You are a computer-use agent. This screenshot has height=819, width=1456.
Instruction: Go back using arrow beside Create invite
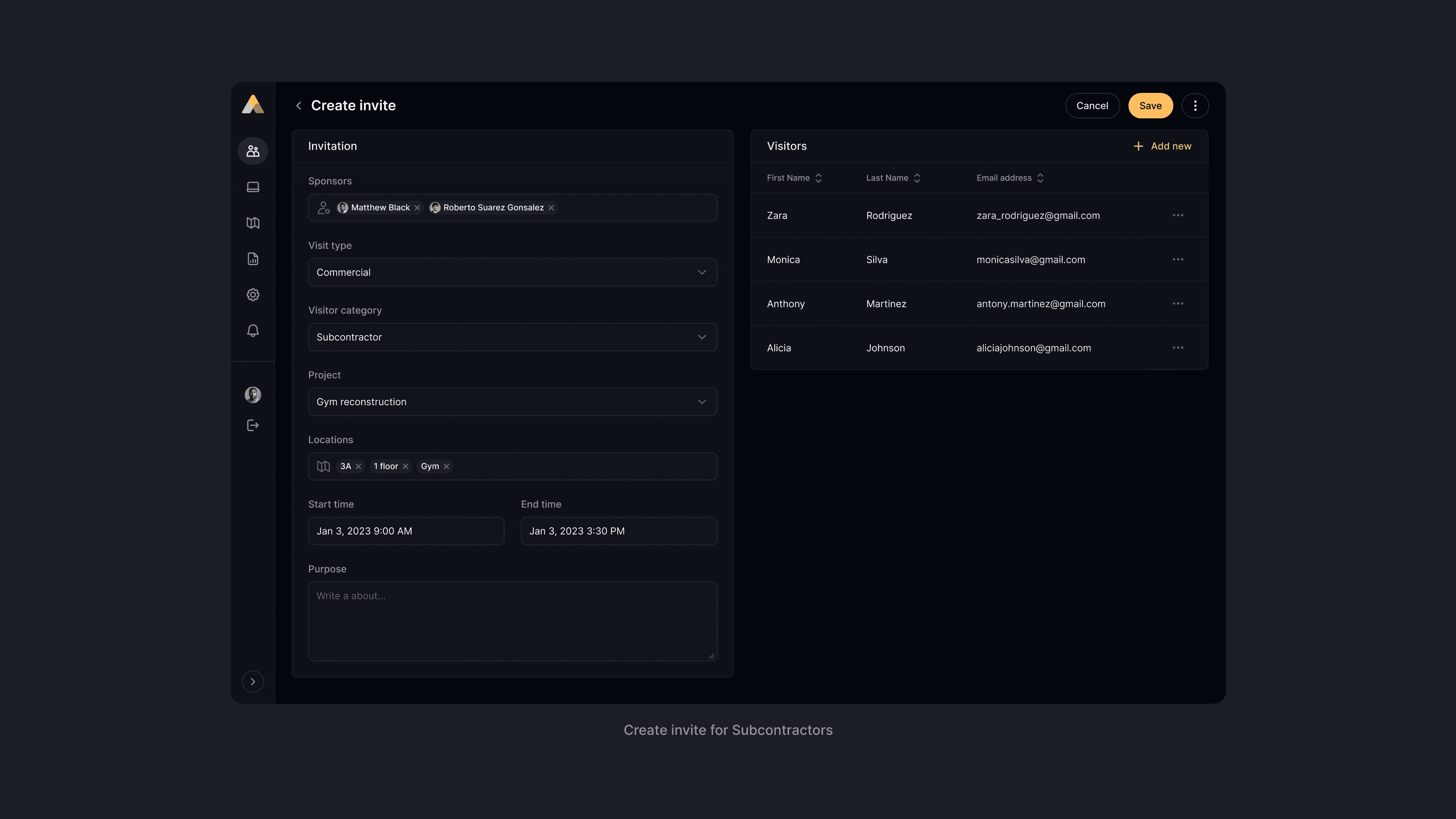(298, 106)
